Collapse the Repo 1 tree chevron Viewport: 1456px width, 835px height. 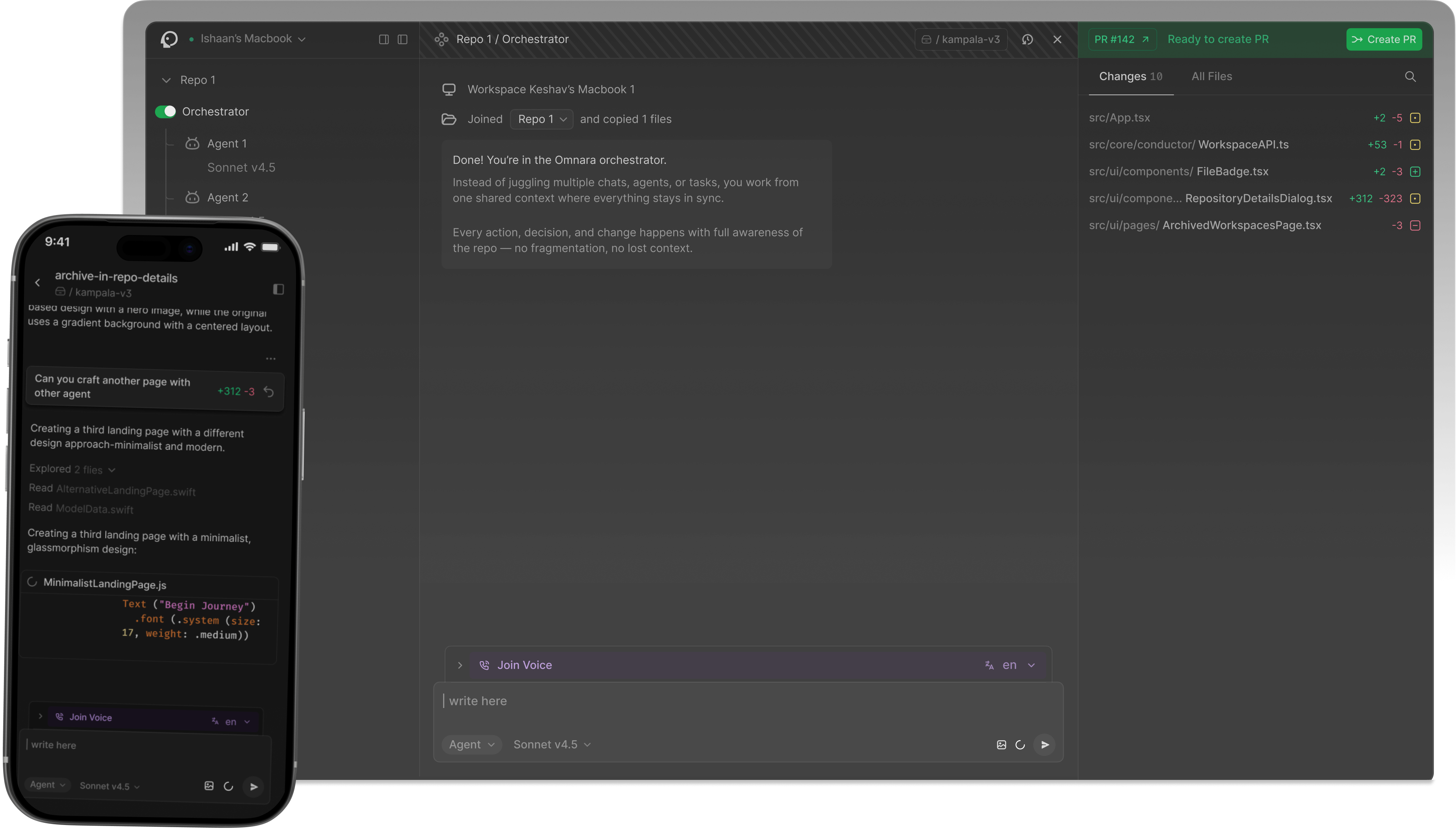pyautogui.click(x=166, y=80)
